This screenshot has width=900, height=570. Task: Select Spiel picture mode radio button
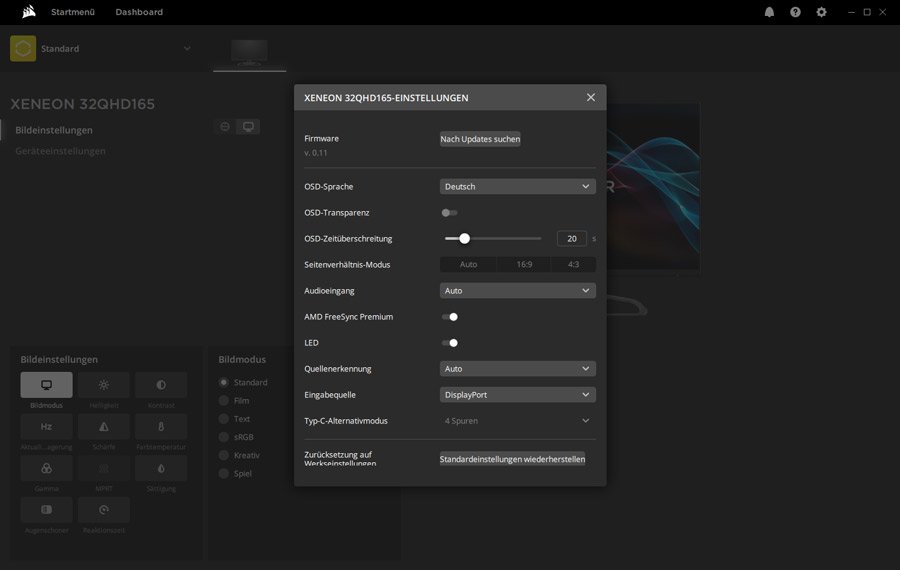pos(224,474)
